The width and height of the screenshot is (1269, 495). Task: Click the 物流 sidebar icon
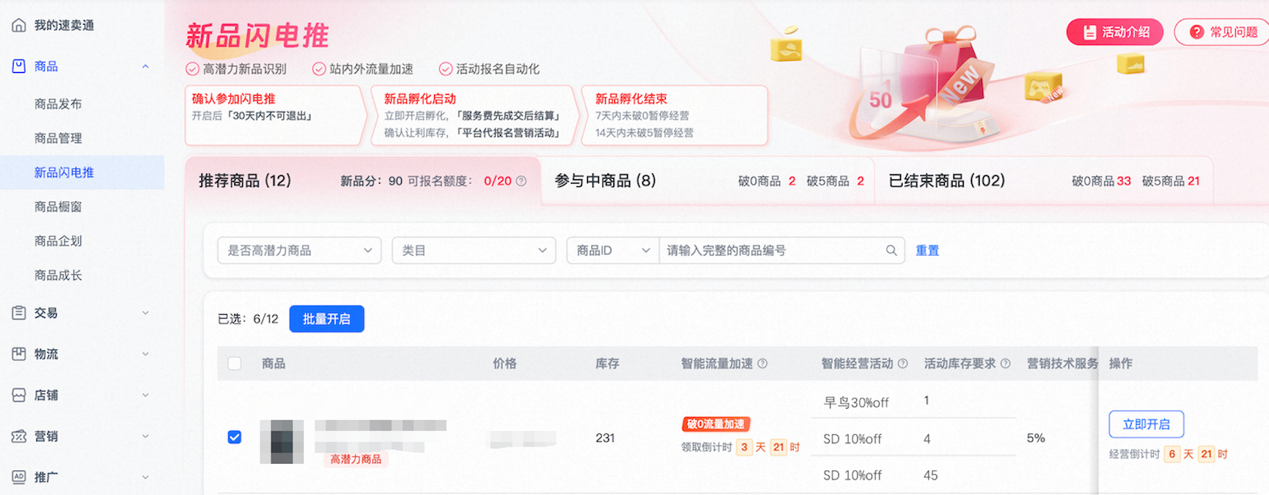pyautogui.click(x=18, y=354)
